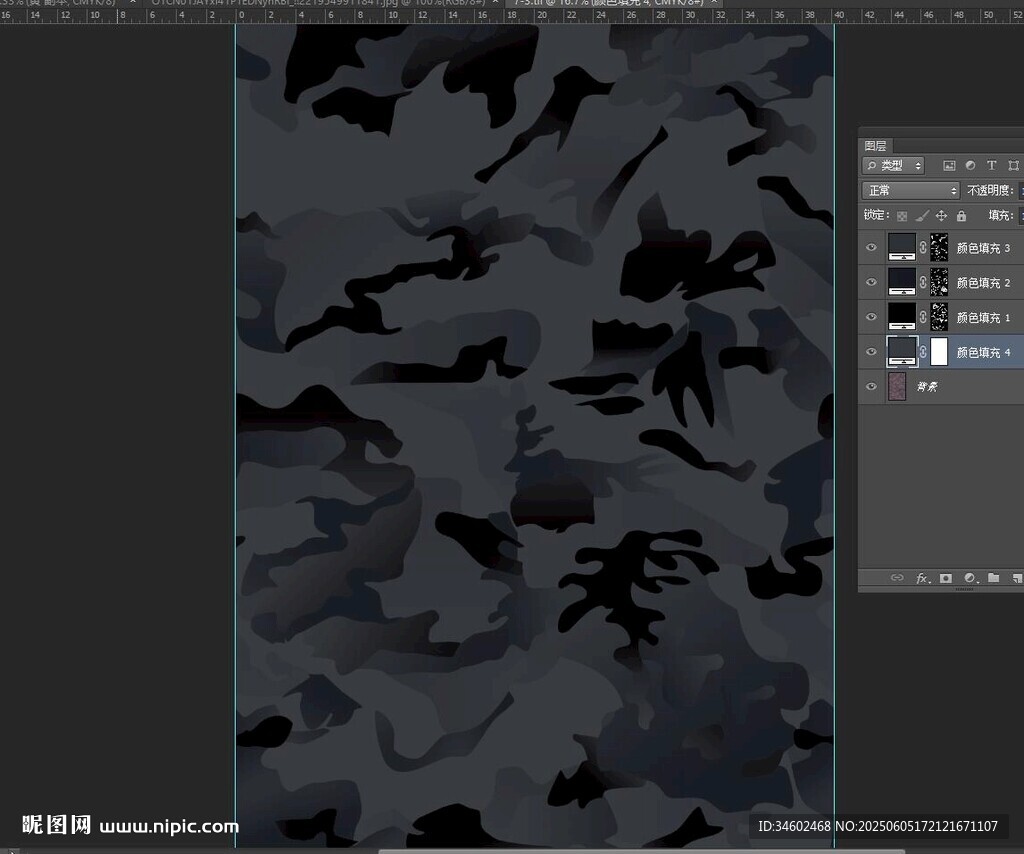Screen dimensions: 1024x854
Task: Click the link layers chain icon
Action: [897, 578]
